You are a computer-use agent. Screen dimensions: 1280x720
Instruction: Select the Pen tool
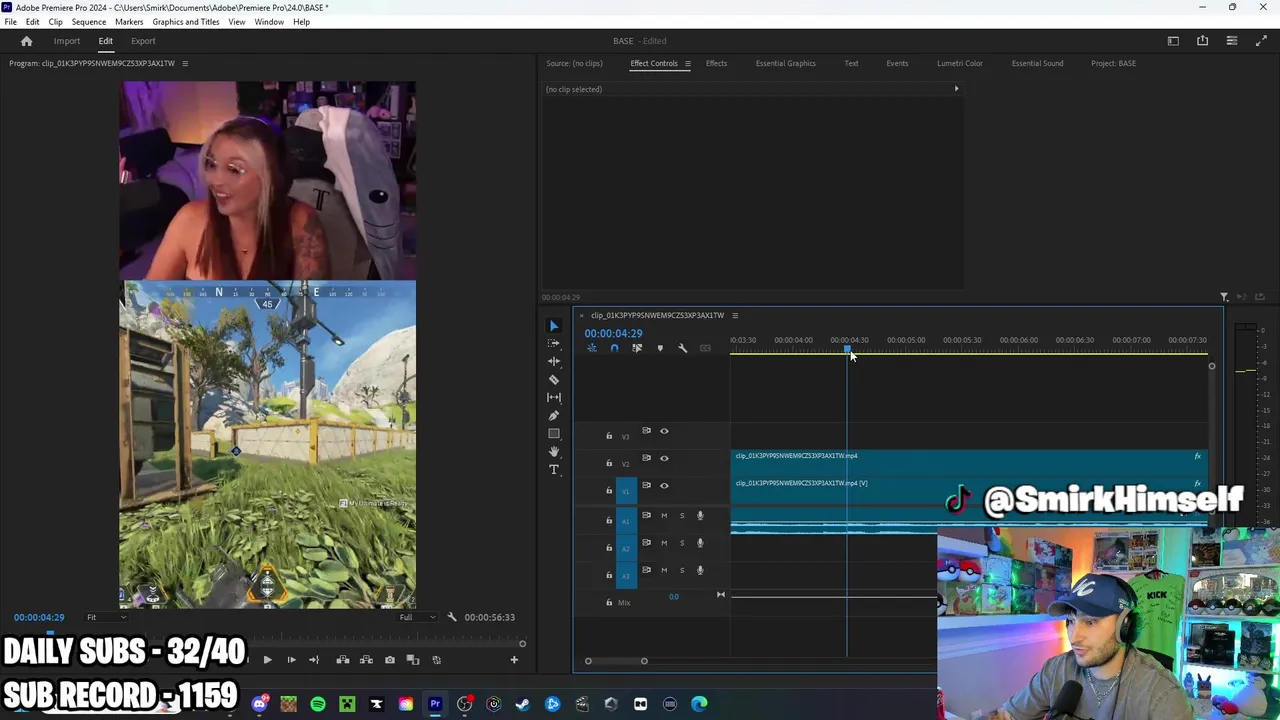point(554,415)
